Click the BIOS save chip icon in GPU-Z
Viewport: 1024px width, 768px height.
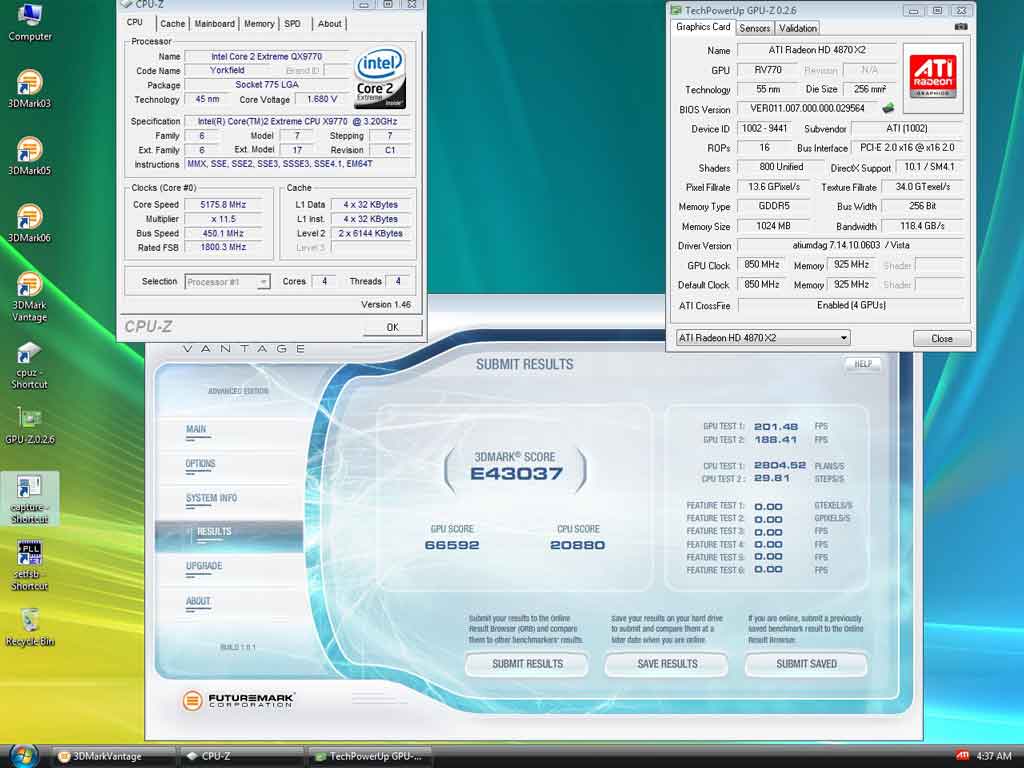click(x=888, y=108)
